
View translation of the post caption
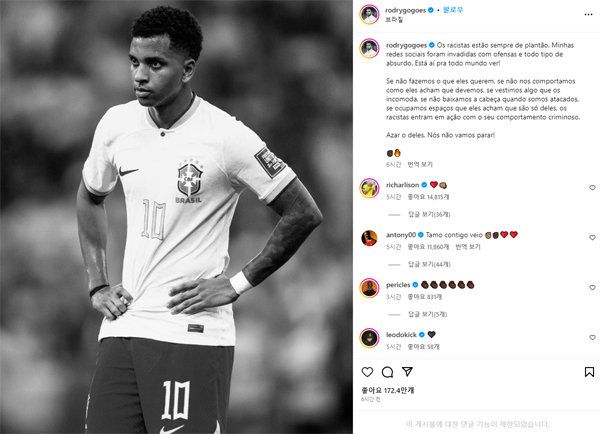(420, 165)
